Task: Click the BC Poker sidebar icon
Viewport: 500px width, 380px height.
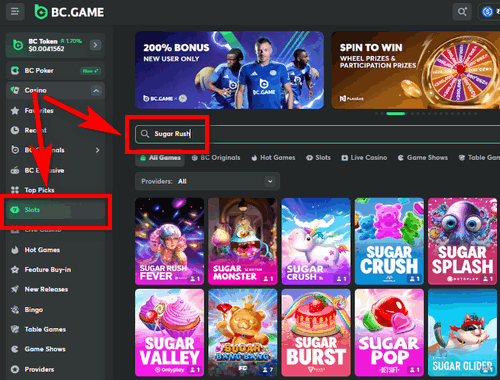Action: click(x=15, y=71)
